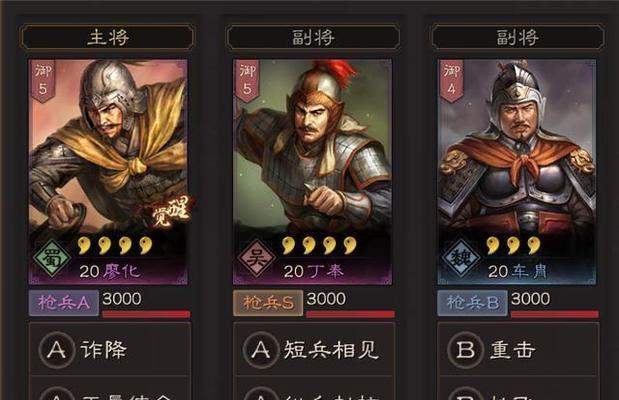The height and width of the screenshot is (400, 619).
Task: Open the 诈降 skill entry
Action: click(x=110, y=349)
